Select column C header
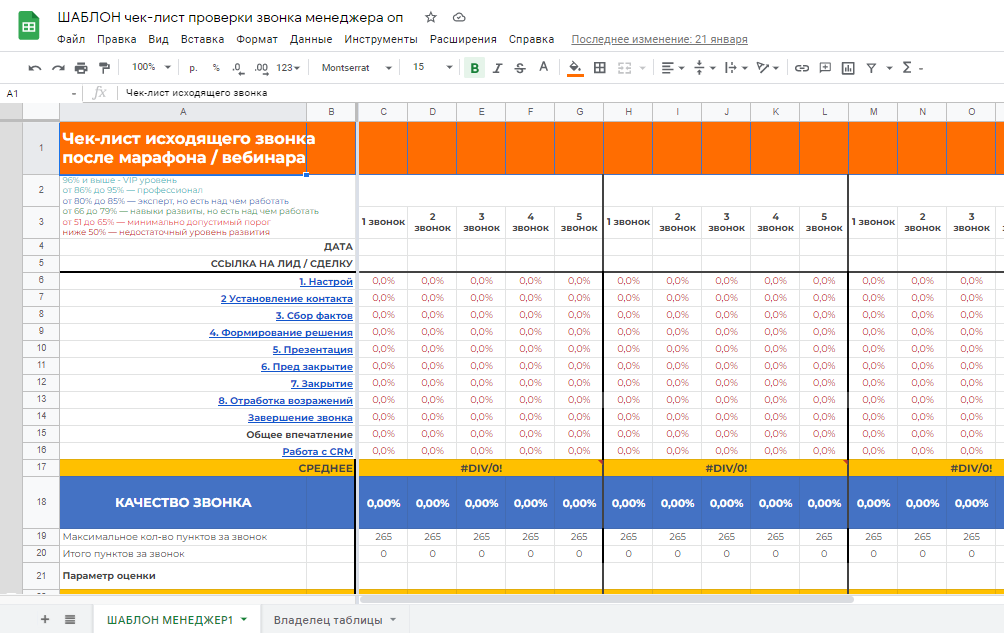Screen dimensions: 1004x633 (383, 112)
